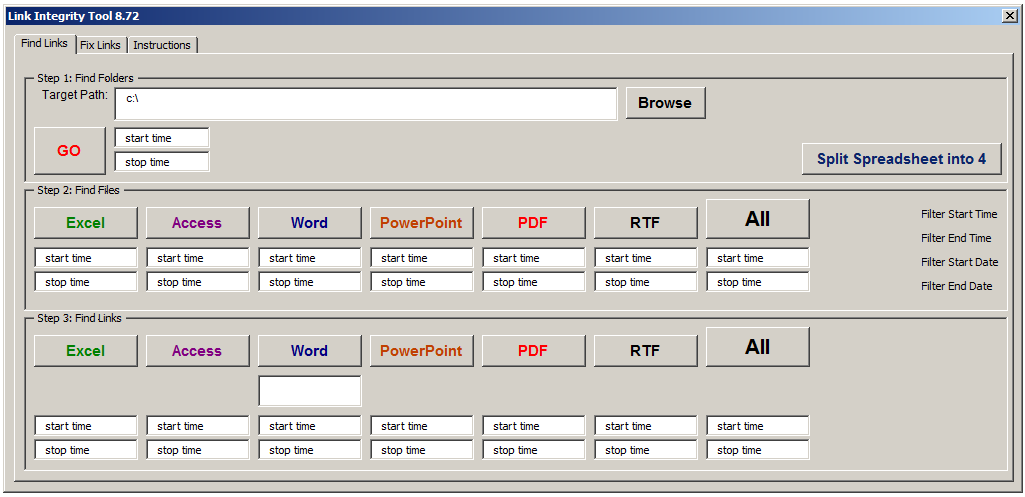Click Access button in Step 2 Find Files
Screen dimensions: 1025x497
point(197,223)
